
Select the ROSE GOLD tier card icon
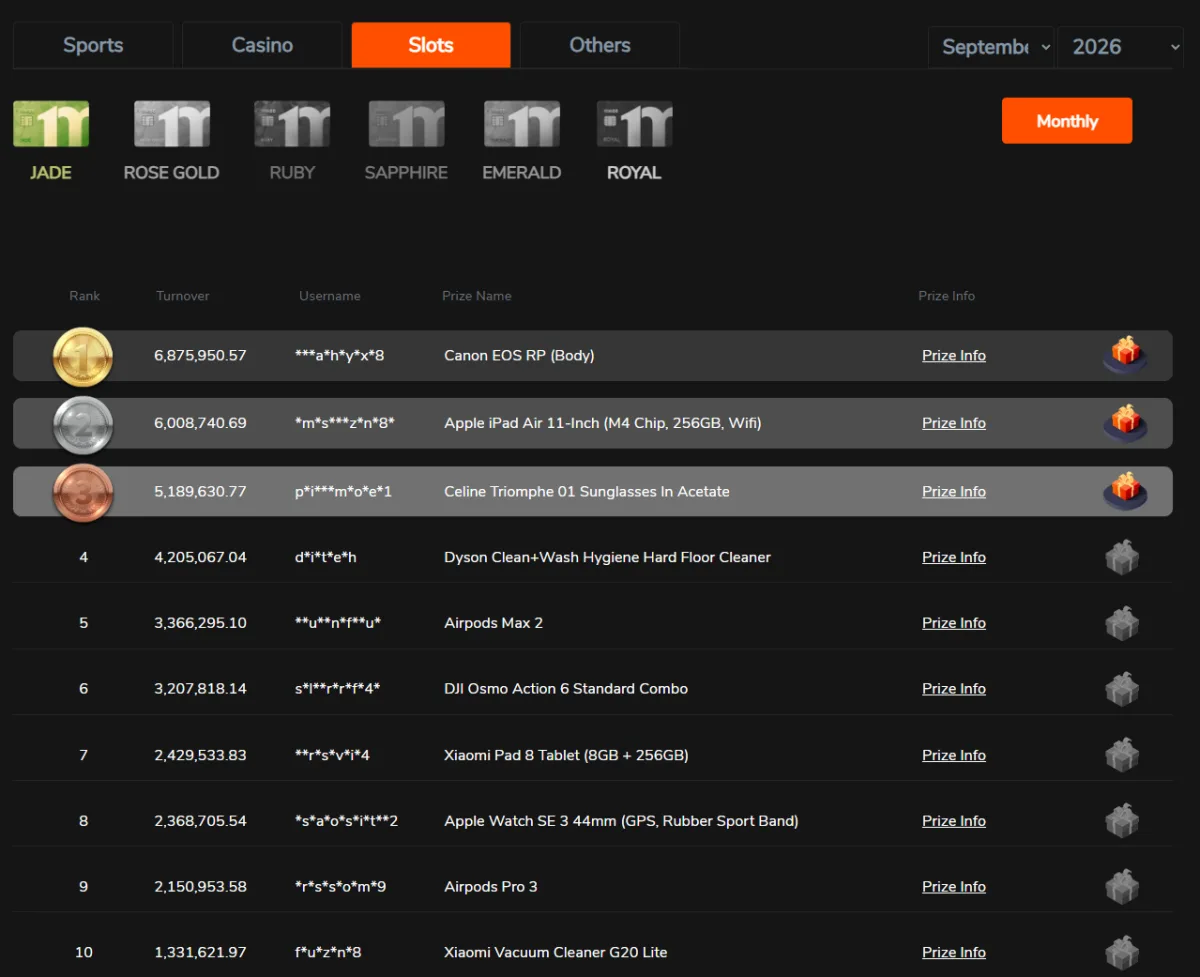coord(172,124)
